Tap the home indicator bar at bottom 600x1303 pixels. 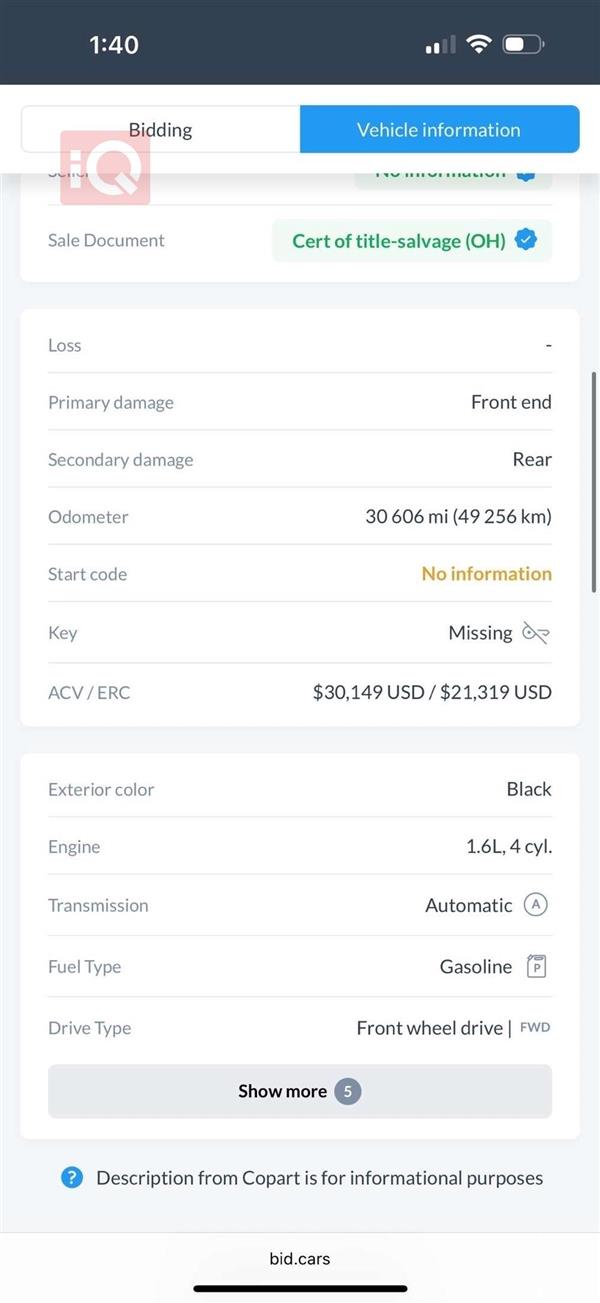[300, 1289]
